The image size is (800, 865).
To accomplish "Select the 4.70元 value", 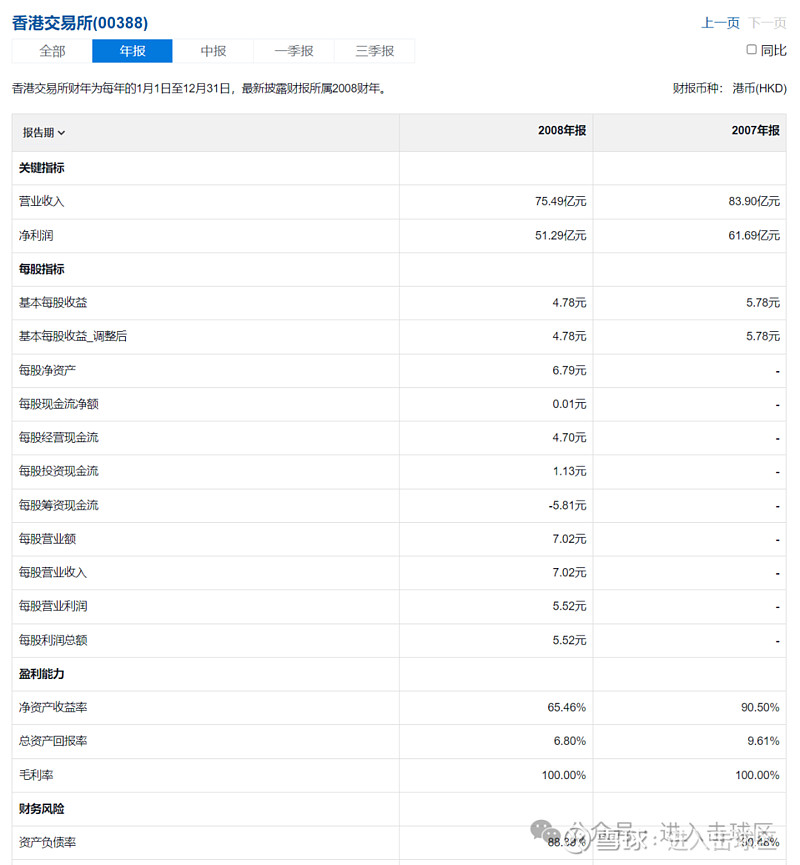I will [569, 437].
